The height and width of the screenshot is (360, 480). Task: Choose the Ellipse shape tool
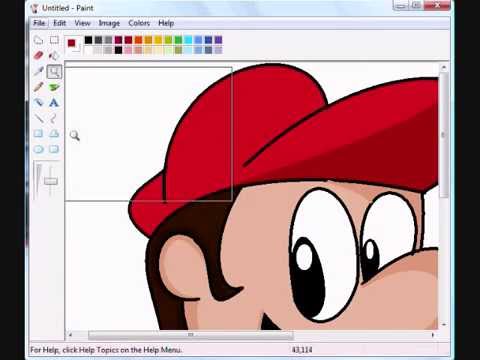(x=39, y=149)
